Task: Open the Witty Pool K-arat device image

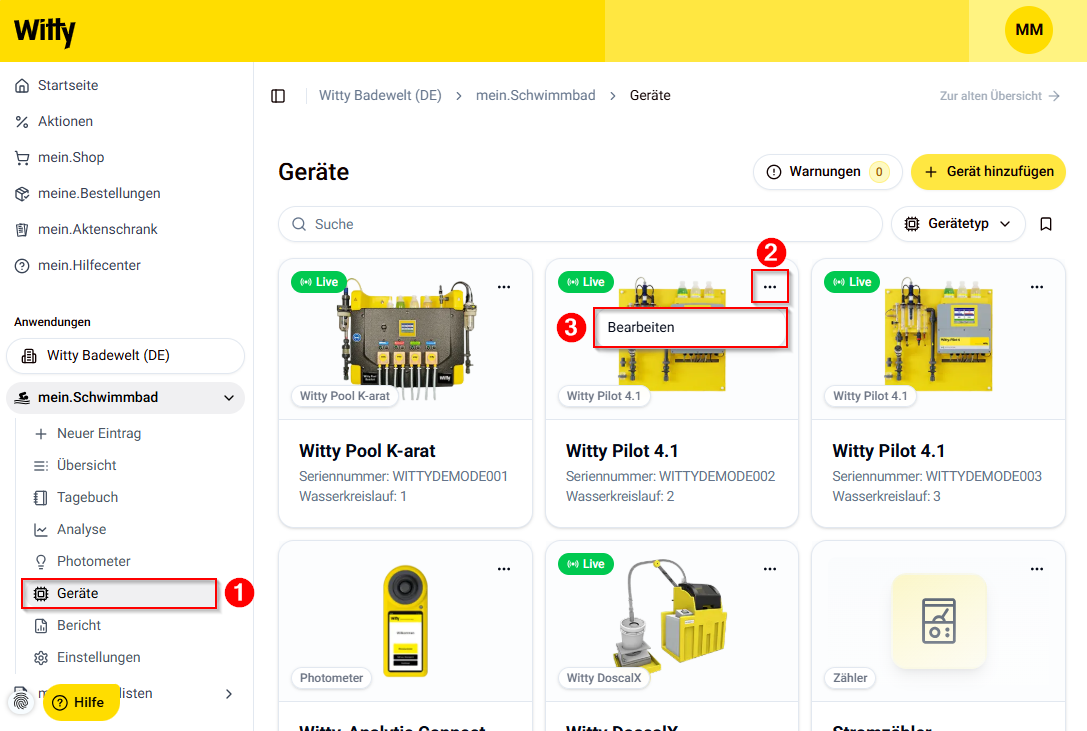Action: click(x=406, y=340)
